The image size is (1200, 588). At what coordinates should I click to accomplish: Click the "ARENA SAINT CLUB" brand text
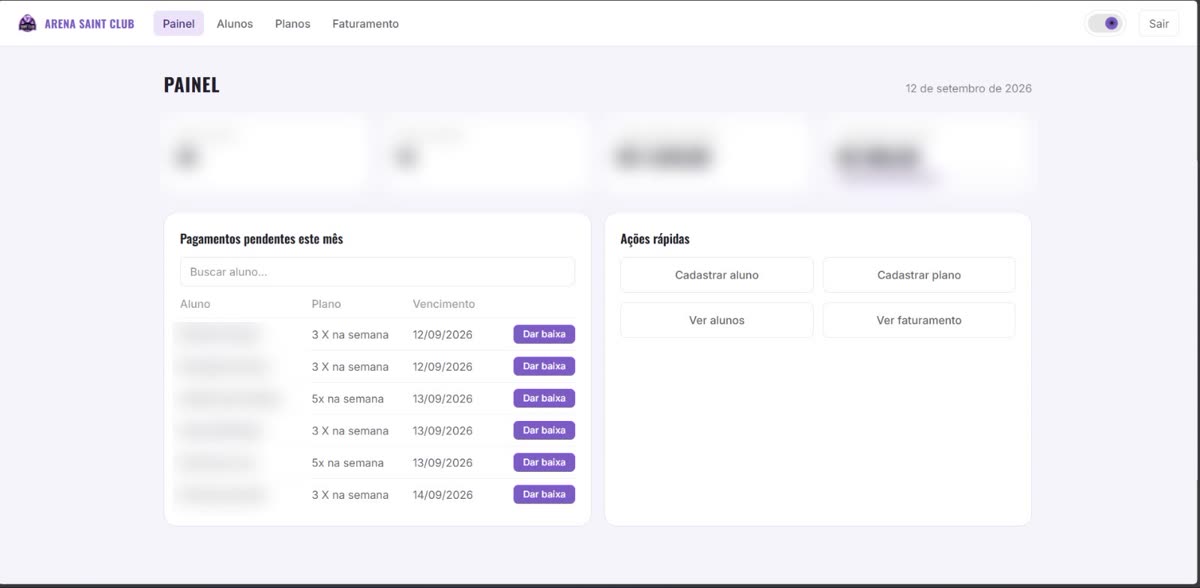point(89,24)
